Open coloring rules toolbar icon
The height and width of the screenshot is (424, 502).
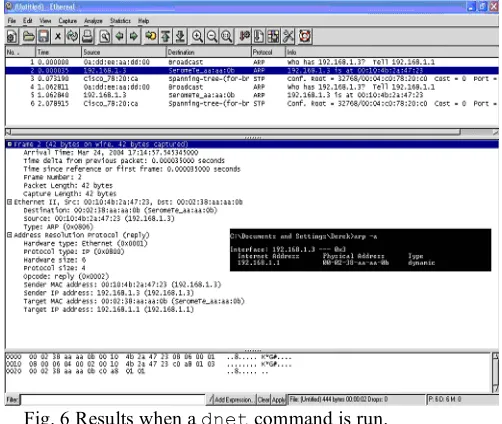coord(273,36)
